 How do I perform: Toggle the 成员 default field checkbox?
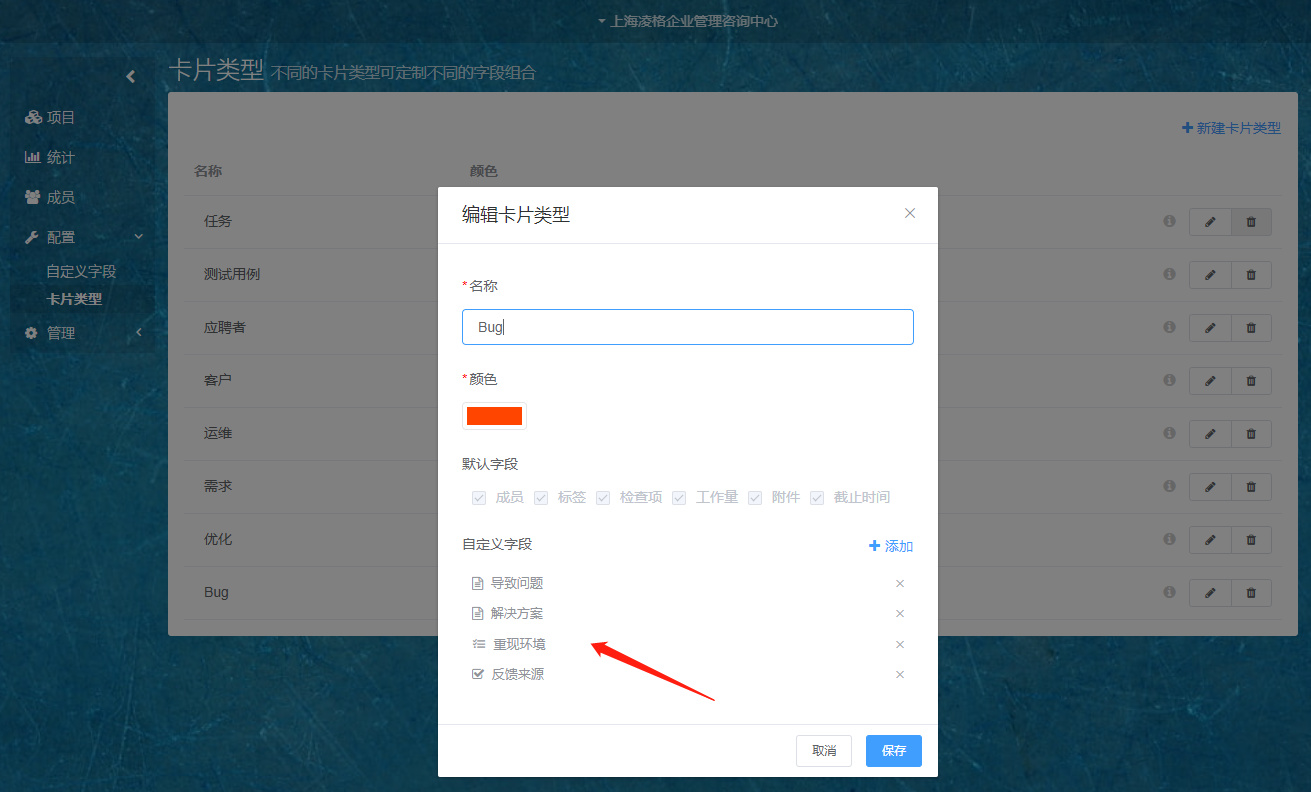coord(479,498)
